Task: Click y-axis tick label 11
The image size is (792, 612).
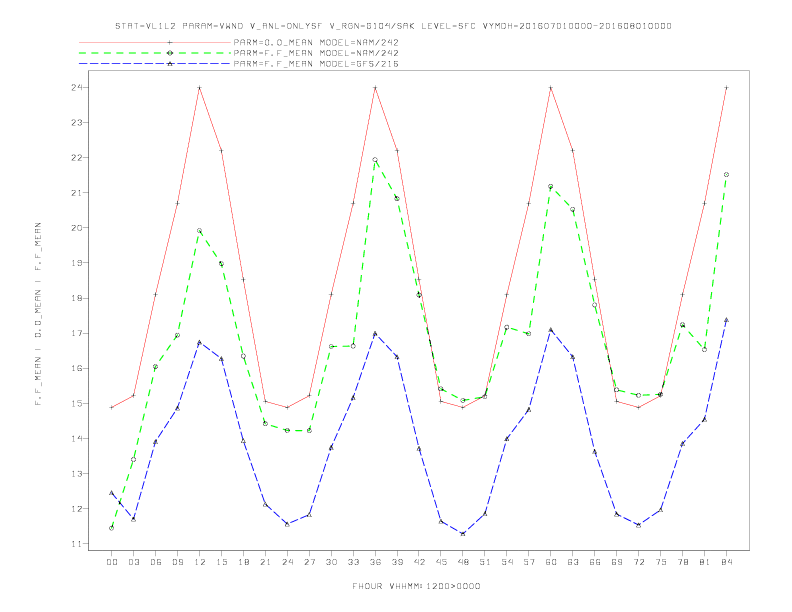Action: [x=77, y=544]
